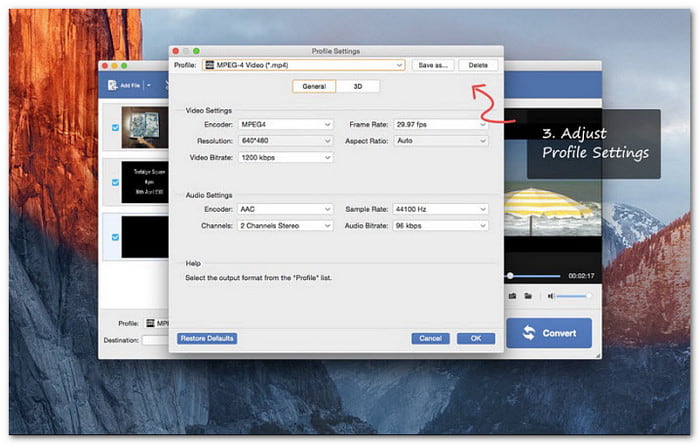
Task: Open the Profile dropdown in Profile Settings
Action: pyautogui.click(x=304, y=65)
